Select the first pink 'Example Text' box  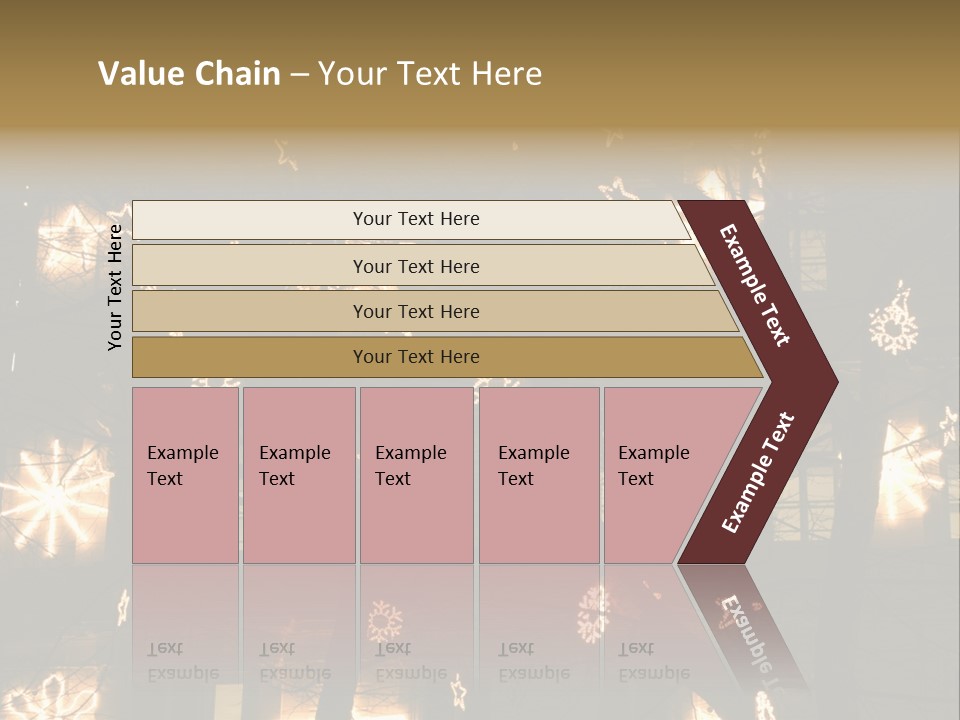coord(186,475)
